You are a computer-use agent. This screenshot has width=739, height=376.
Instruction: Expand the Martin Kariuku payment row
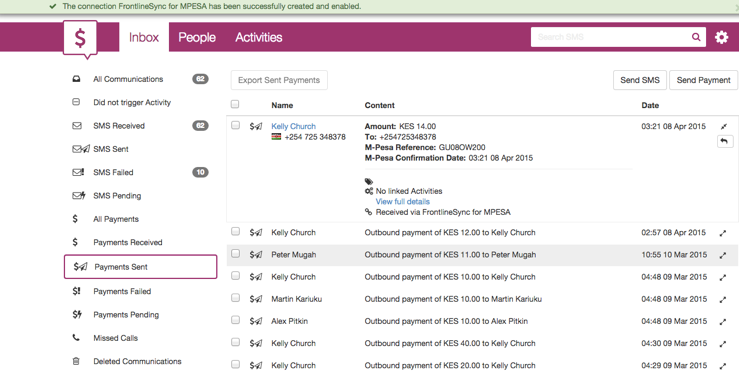coord(723,300)
